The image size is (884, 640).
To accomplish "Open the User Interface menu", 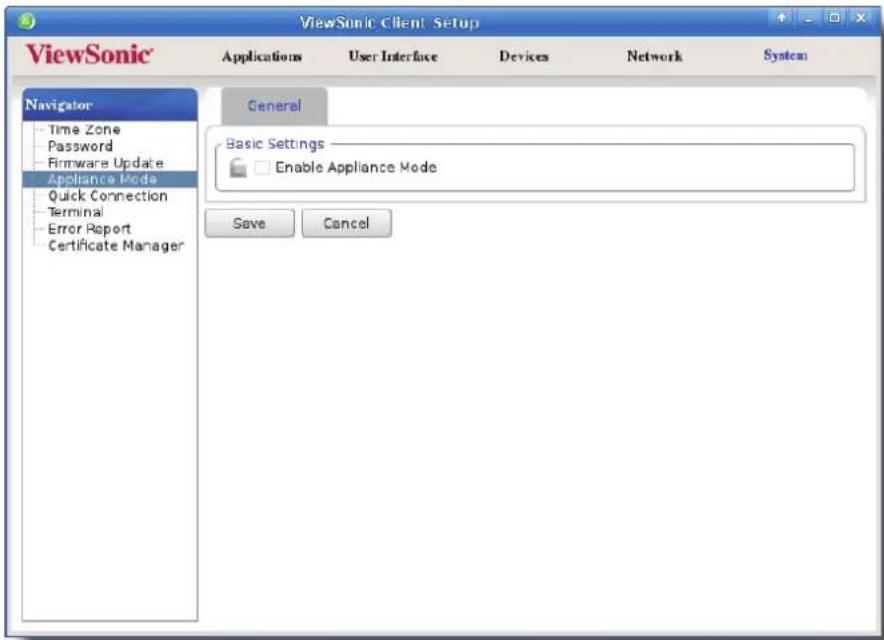I will (393, 56).
